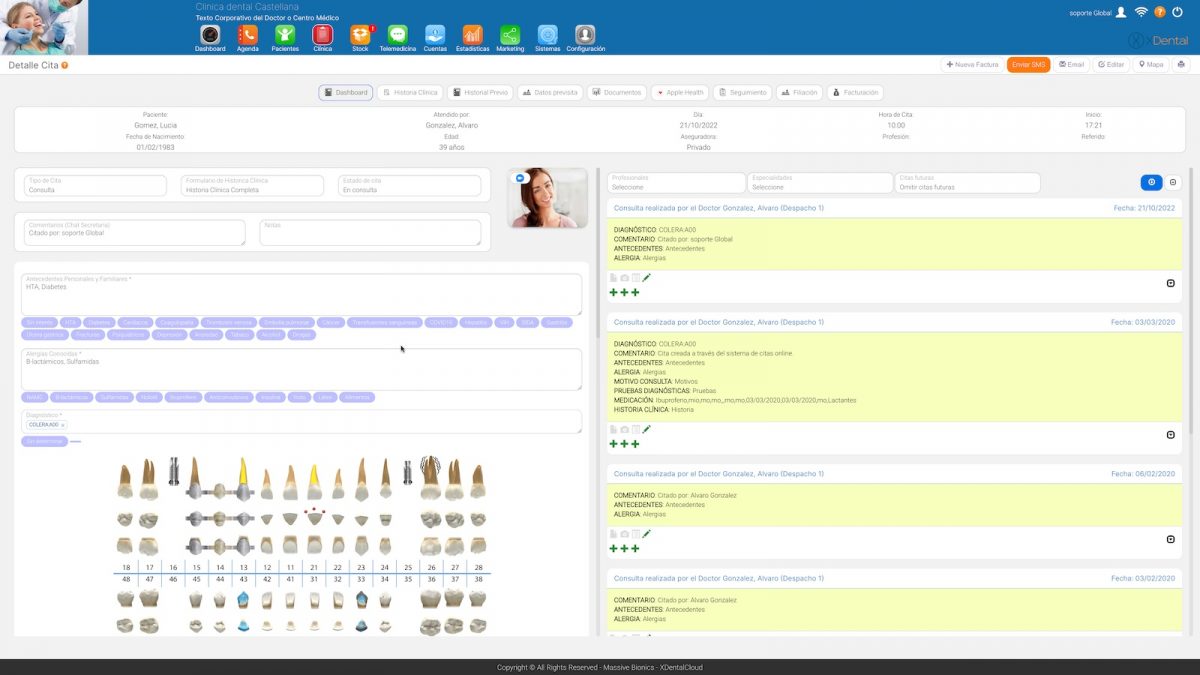This screenshot has width=1200, height=675.
Task: Toggle the Tabaco antecedent tag
Action: [x=239, y=335]
